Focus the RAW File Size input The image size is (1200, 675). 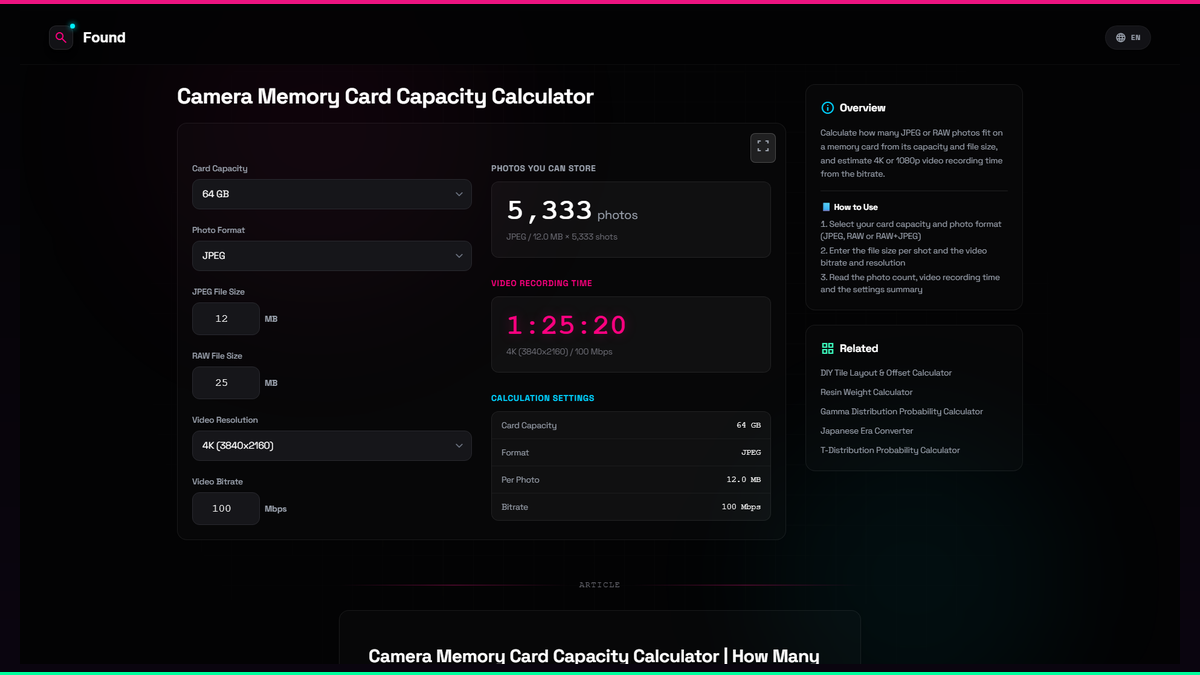coord(226,383)
